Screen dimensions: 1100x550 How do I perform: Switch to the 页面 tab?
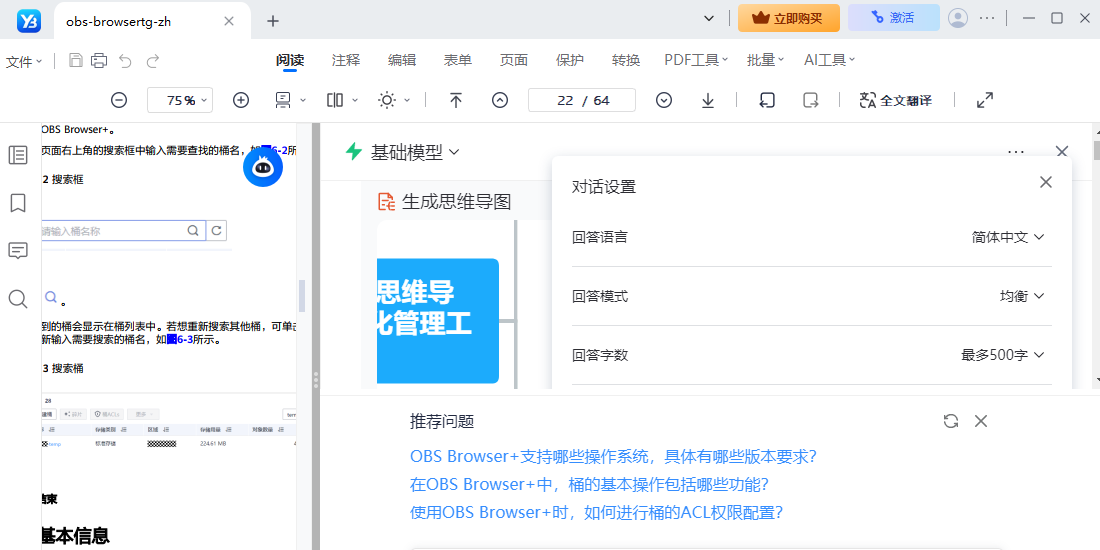pos(514,60)
